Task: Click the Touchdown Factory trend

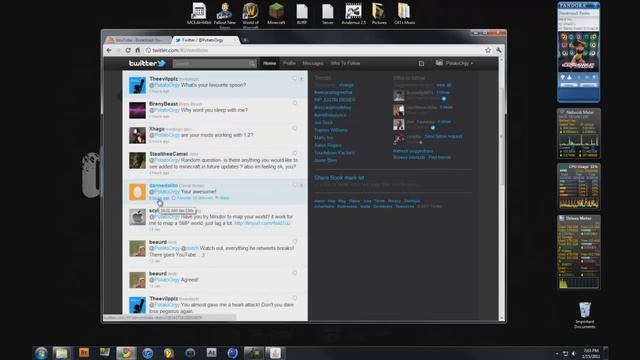Action: 334,153
